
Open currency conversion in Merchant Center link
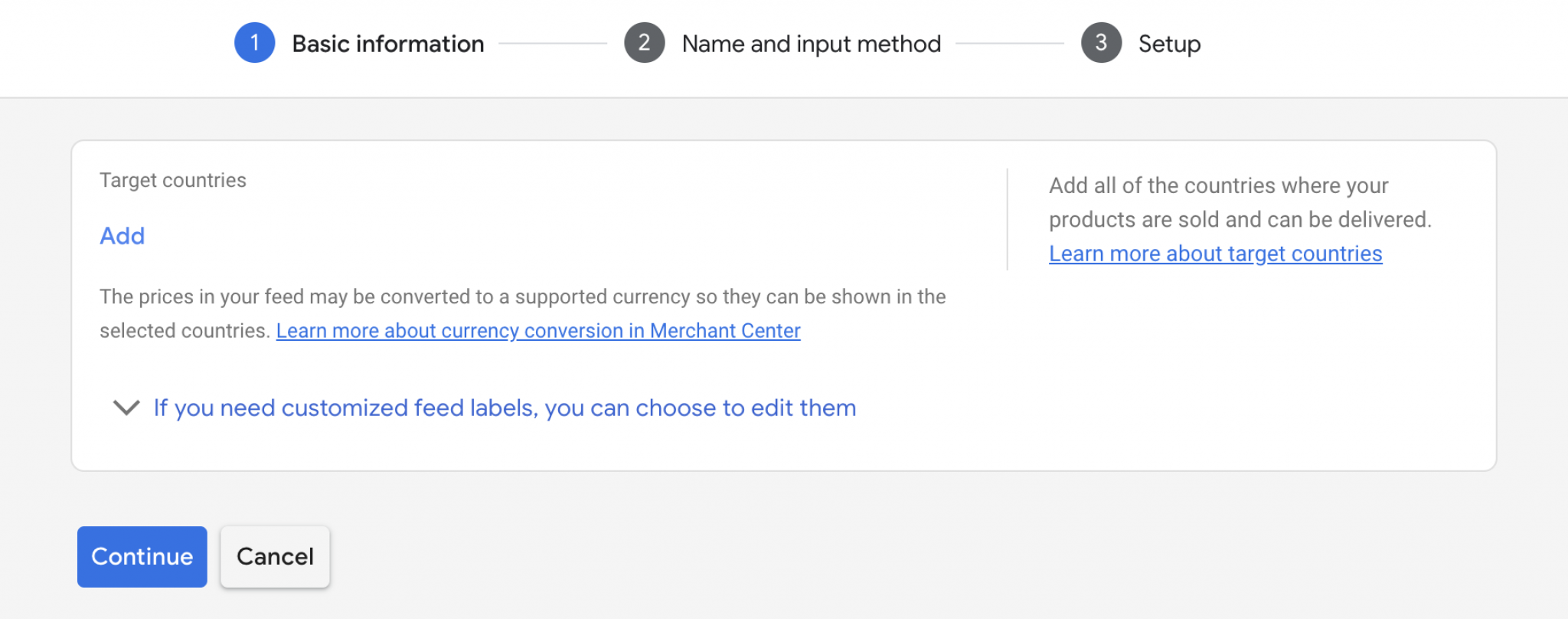click(538, 331)
